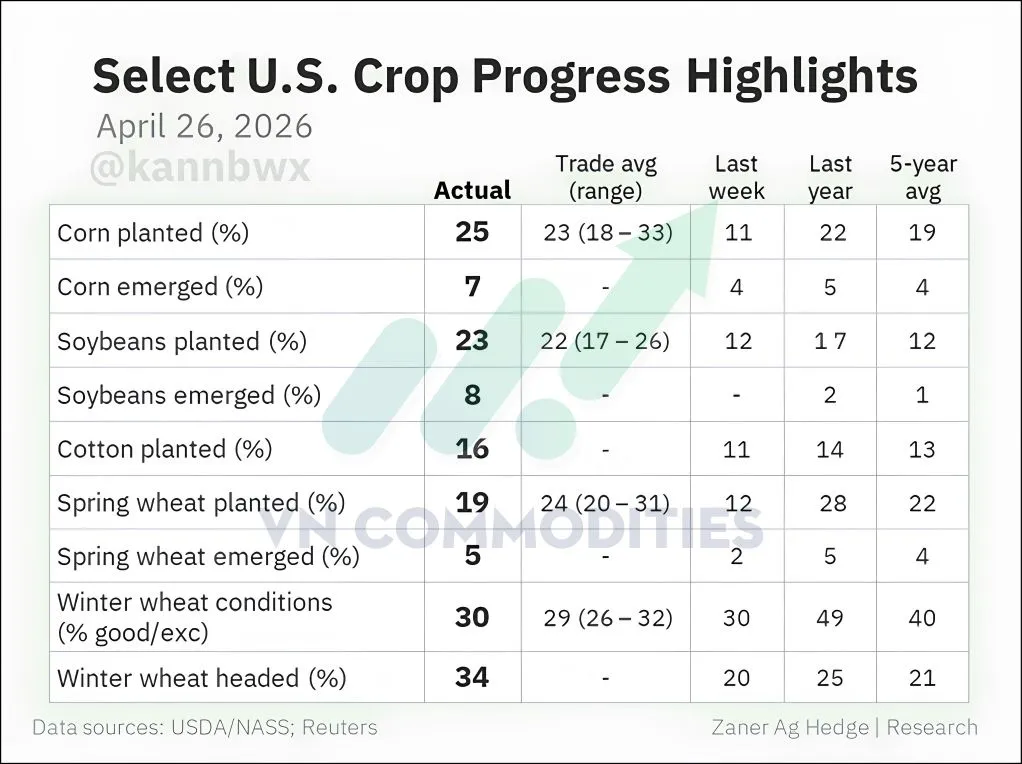1022x764 pixels.
Task: Click the corn planted actual value 25
Action: (472, 232)
